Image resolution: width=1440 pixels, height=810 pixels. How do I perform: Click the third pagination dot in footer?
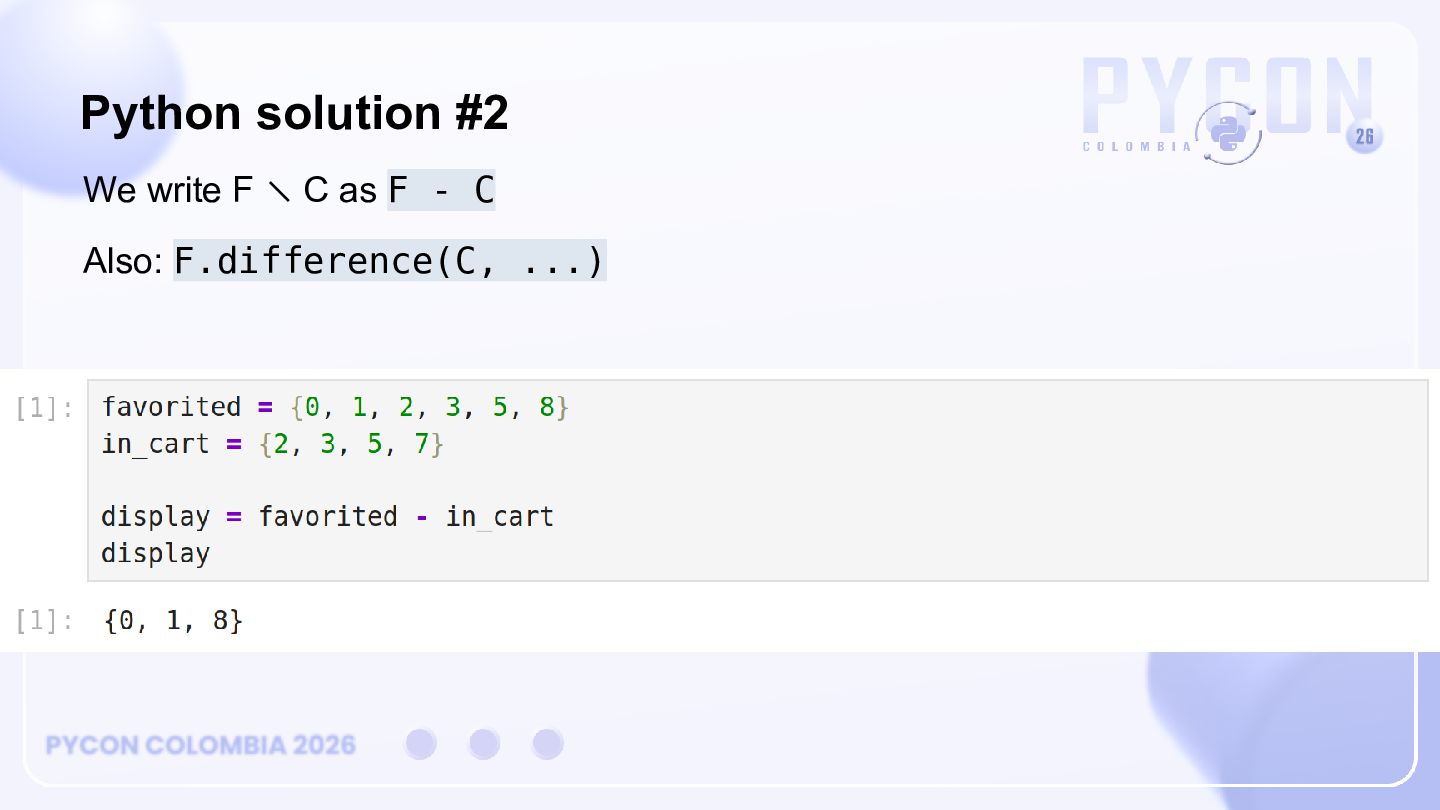click(548, 744)
